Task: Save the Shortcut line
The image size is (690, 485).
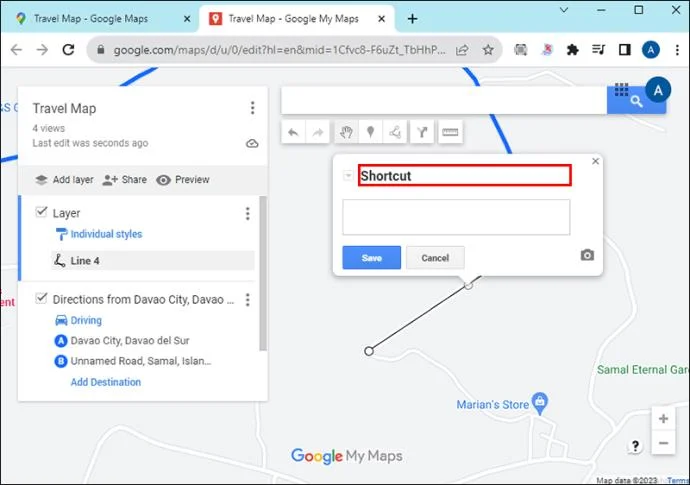Action: 371,258
